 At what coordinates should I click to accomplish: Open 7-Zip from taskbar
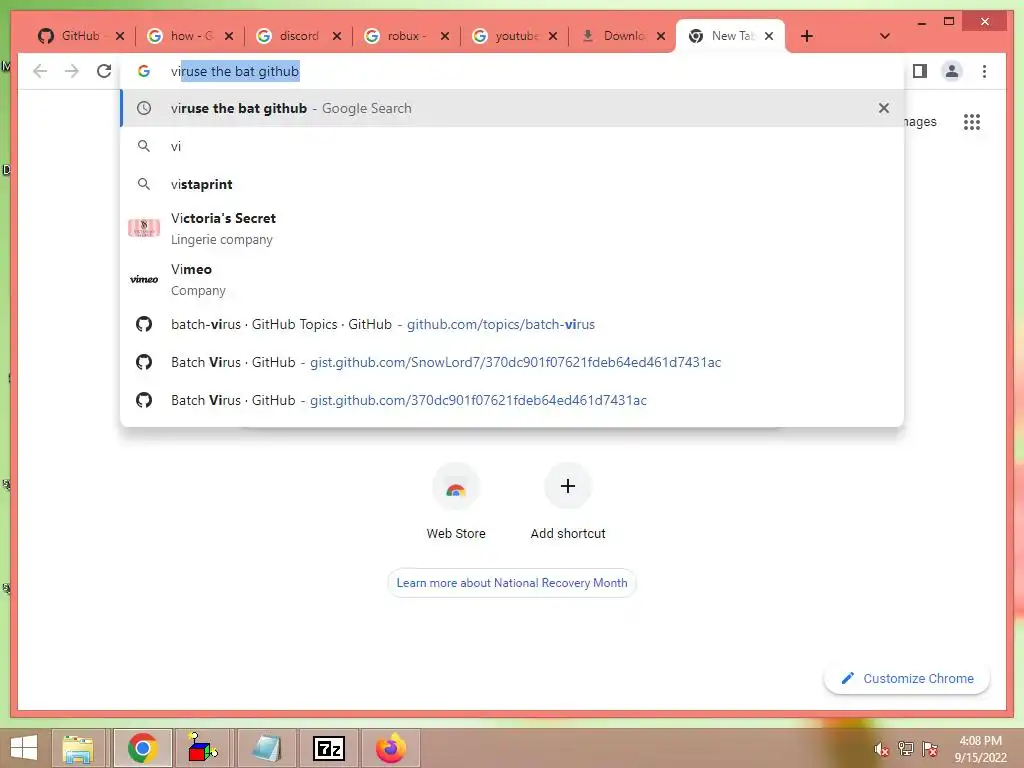[328, 748]
